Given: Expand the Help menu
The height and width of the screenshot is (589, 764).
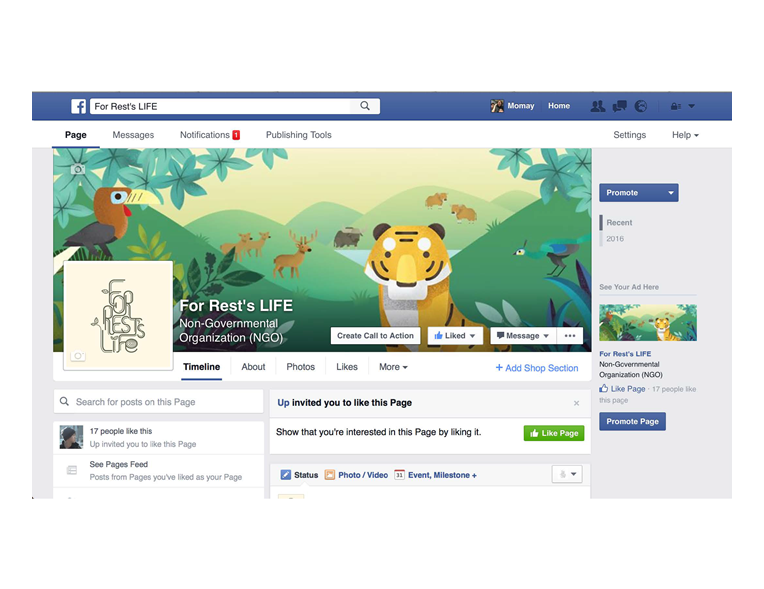Looking at the screenshot, I should (685, 135).
